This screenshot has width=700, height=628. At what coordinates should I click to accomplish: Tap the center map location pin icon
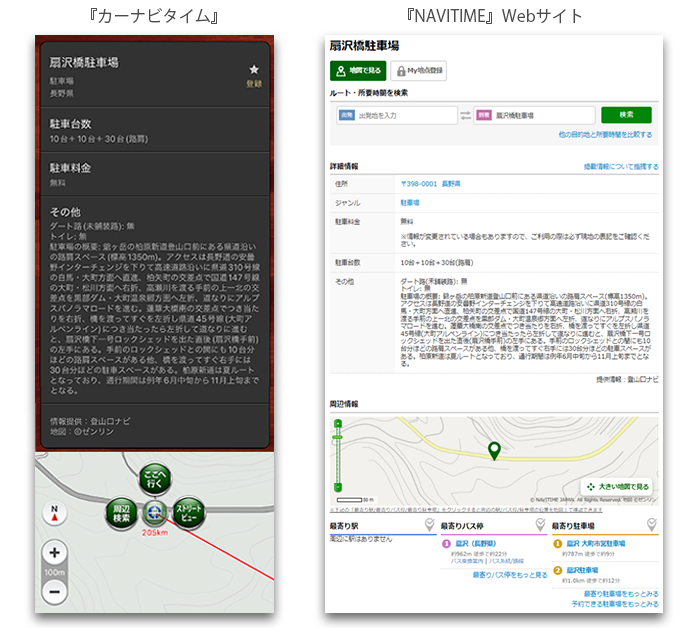(x=154, y=513)
